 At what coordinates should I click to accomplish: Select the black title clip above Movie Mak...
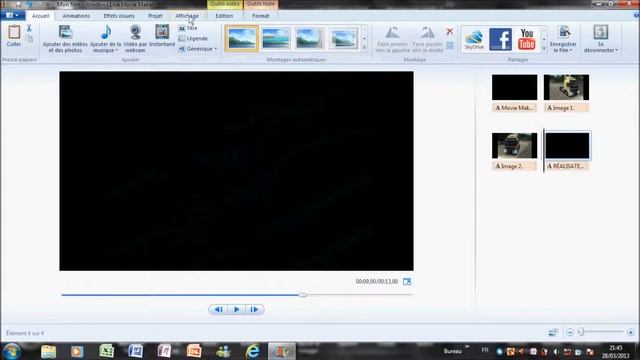click(514, 87)
